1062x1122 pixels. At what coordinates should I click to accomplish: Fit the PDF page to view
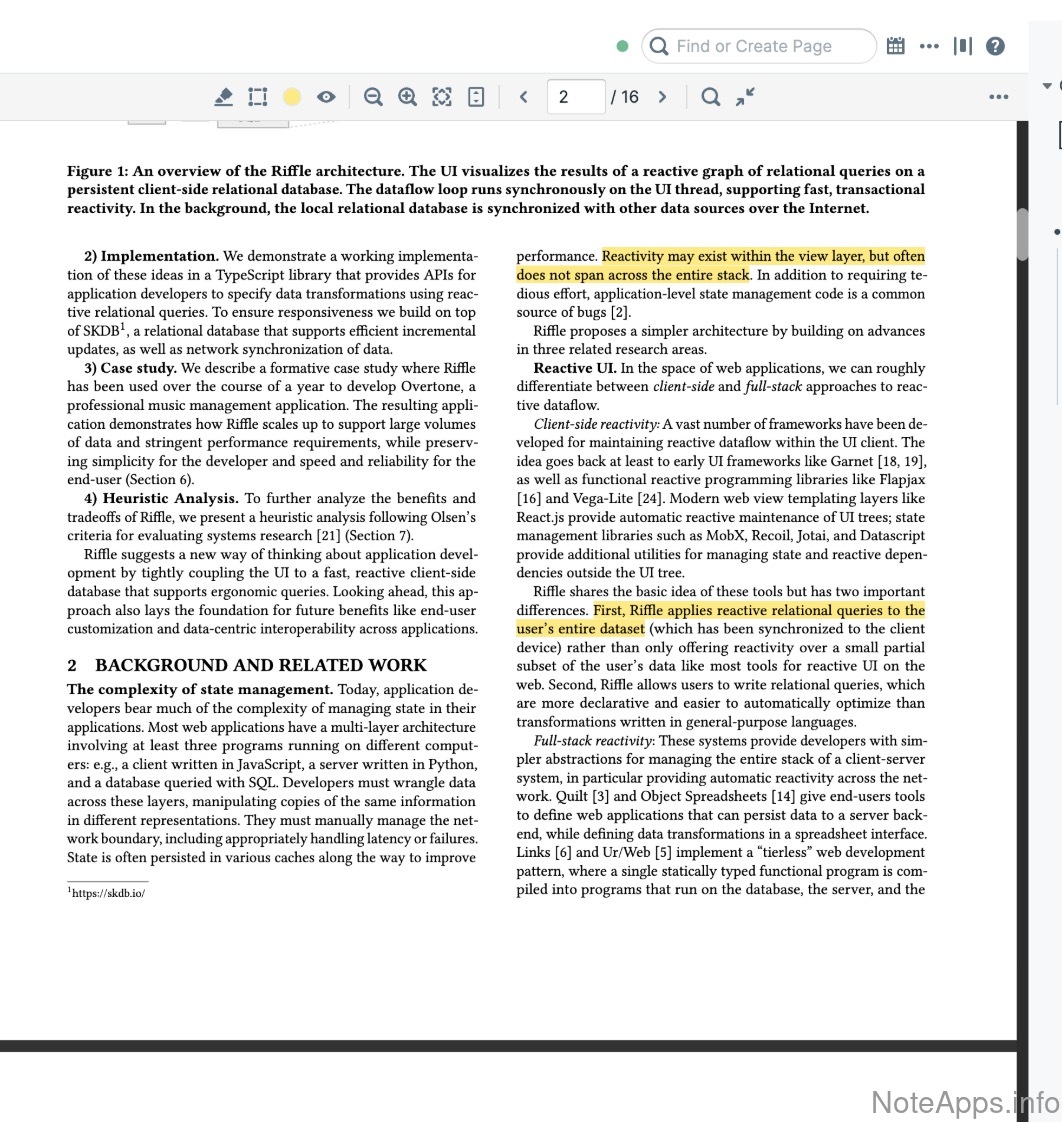click(x=441, y=97)
